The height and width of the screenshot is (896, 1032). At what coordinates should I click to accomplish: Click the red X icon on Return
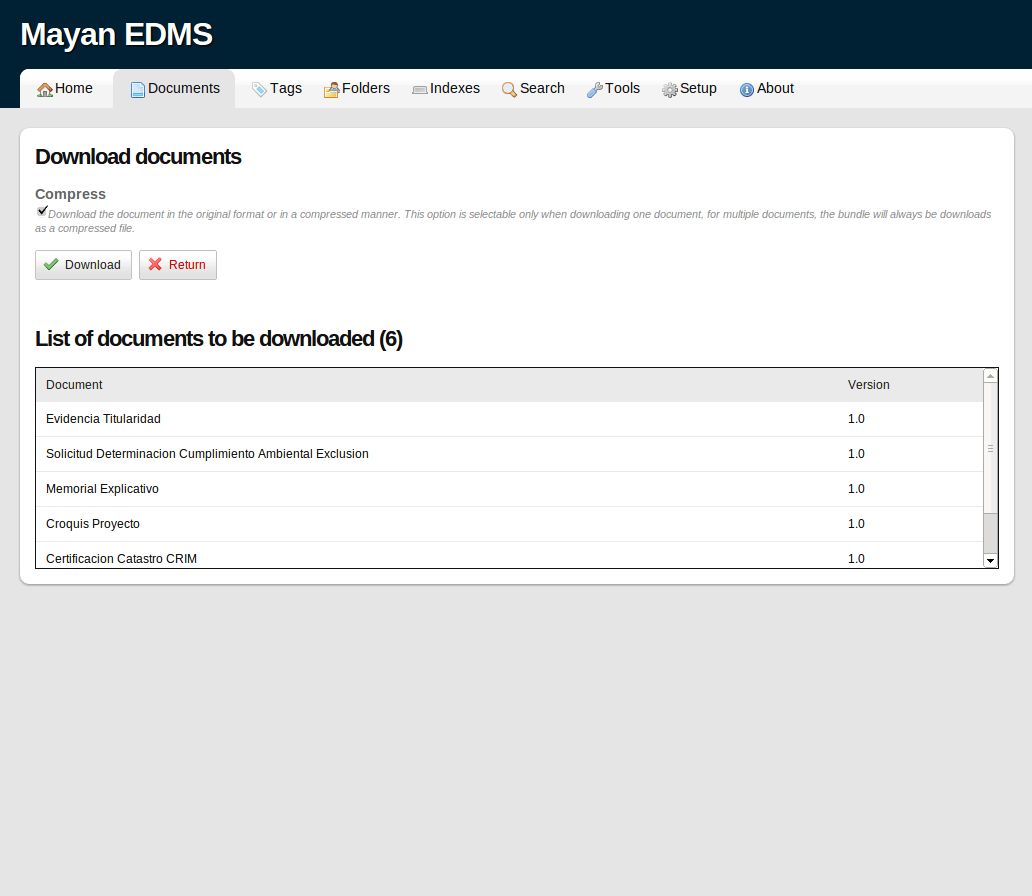click(x=157, y=264)
